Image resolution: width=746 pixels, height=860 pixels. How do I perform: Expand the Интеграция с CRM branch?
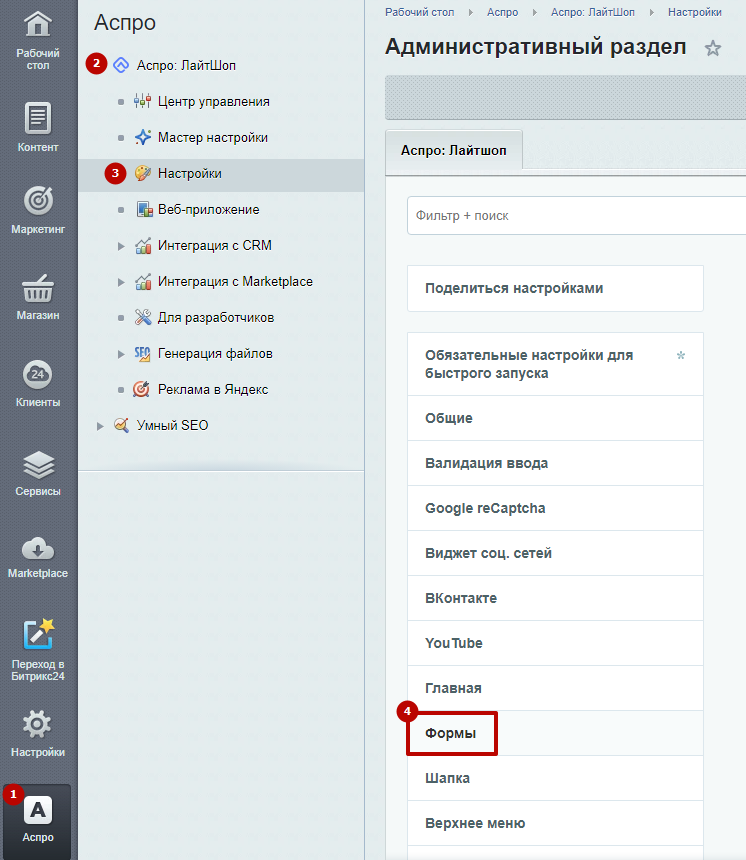[121, 246]
